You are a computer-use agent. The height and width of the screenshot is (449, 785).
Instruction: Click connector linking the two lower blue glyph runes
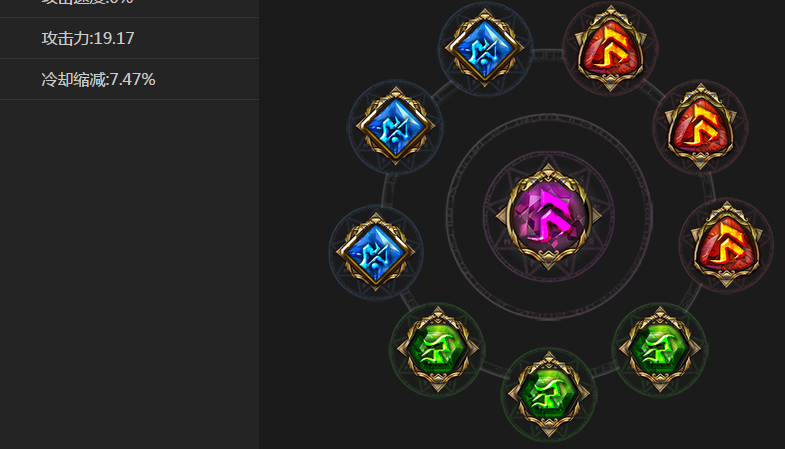pyautogui.click(x=387, y=190)
